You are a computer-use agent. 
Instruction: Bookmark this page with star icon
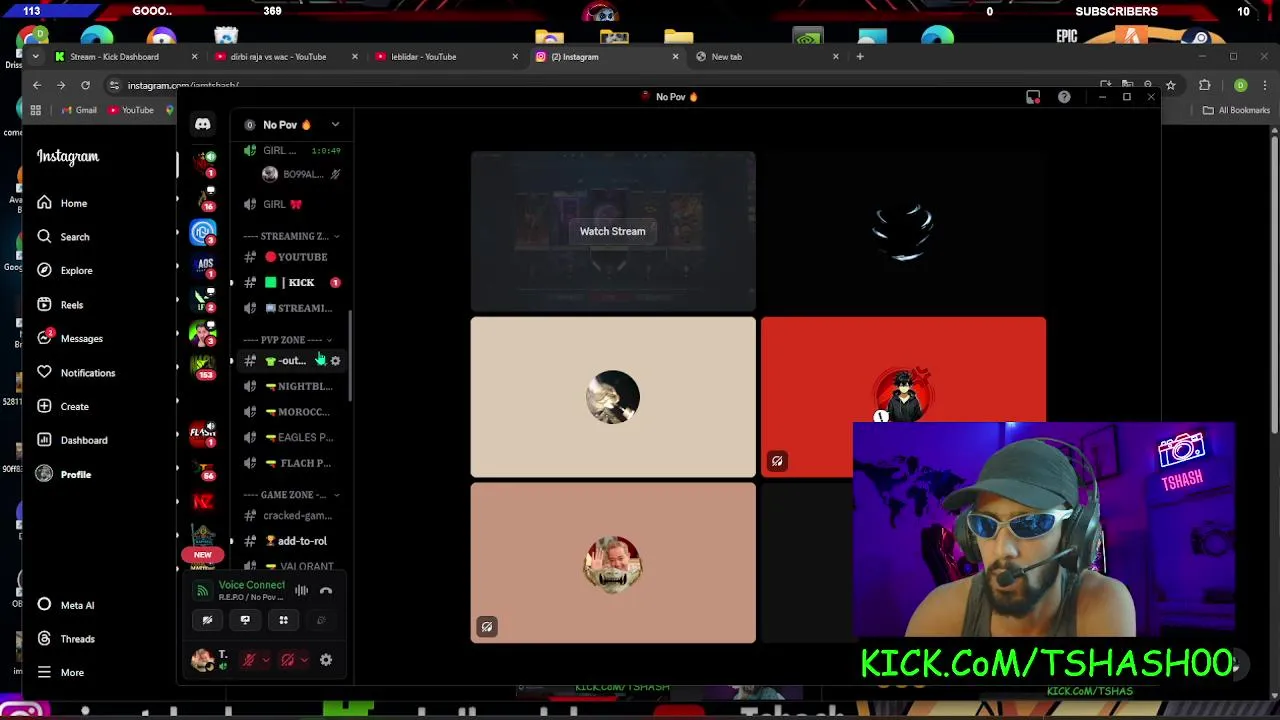1170,85
